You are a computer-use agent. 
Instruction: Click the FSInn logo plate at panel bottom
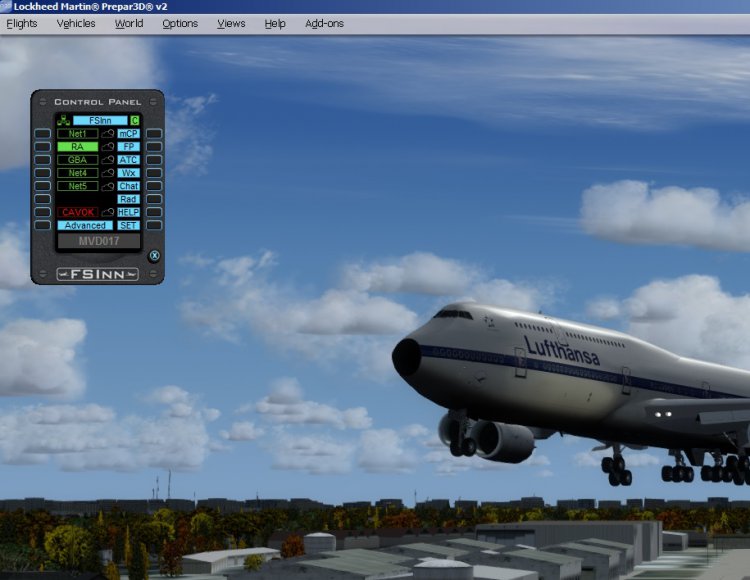[x=98, y=274]
